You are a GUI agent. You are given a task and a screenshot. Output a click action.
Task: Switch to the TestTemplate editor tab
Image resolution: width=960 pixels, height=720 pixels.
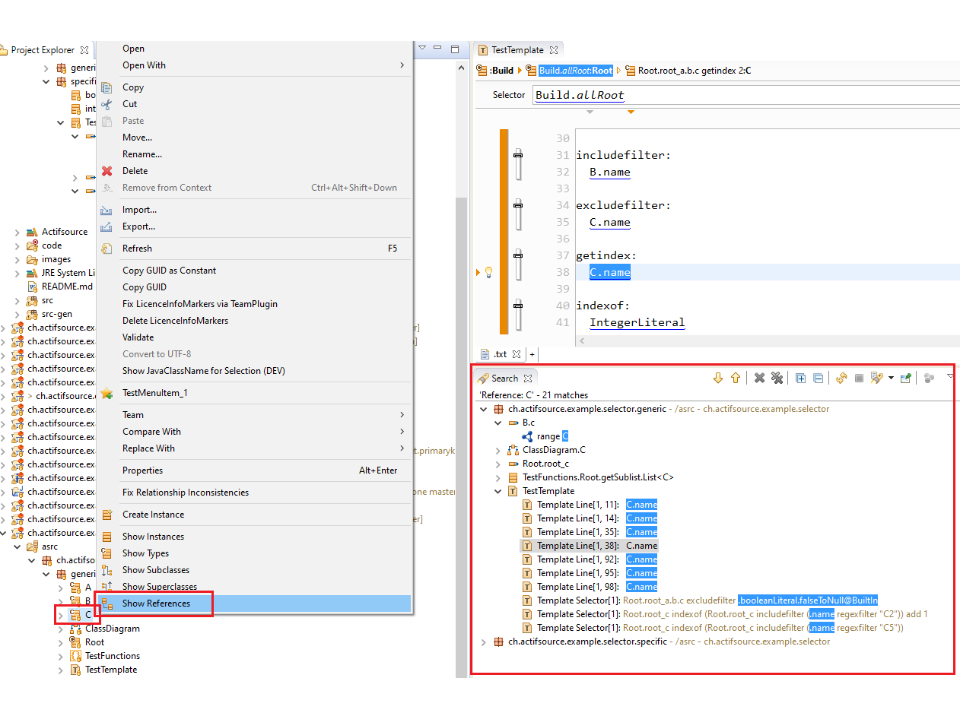tap(517, 49)
